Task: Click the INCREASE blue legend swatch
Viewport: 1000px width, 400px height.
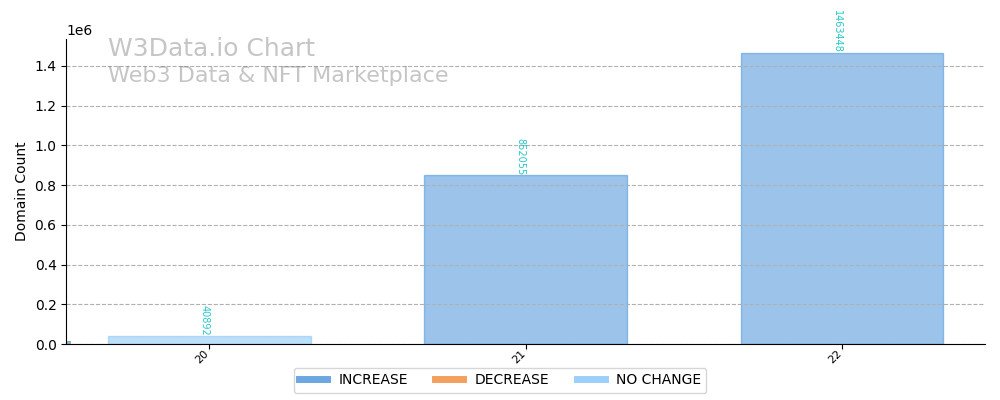Action: tap(313, 380)
